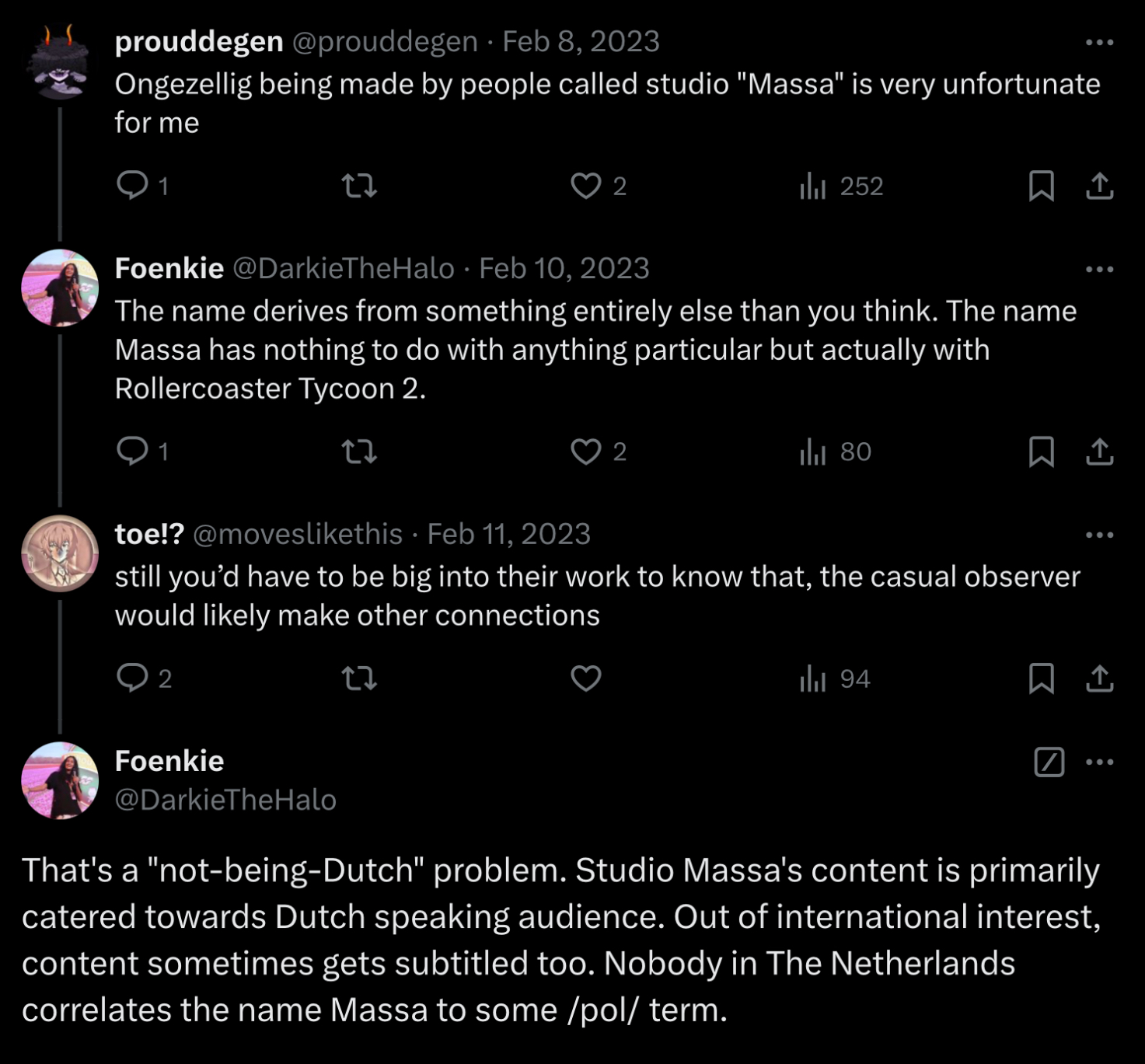The height and width of the screenshot is (1064, 1145).
Task: Share prouddegen's tweet
Action: tap(1099, 186)
